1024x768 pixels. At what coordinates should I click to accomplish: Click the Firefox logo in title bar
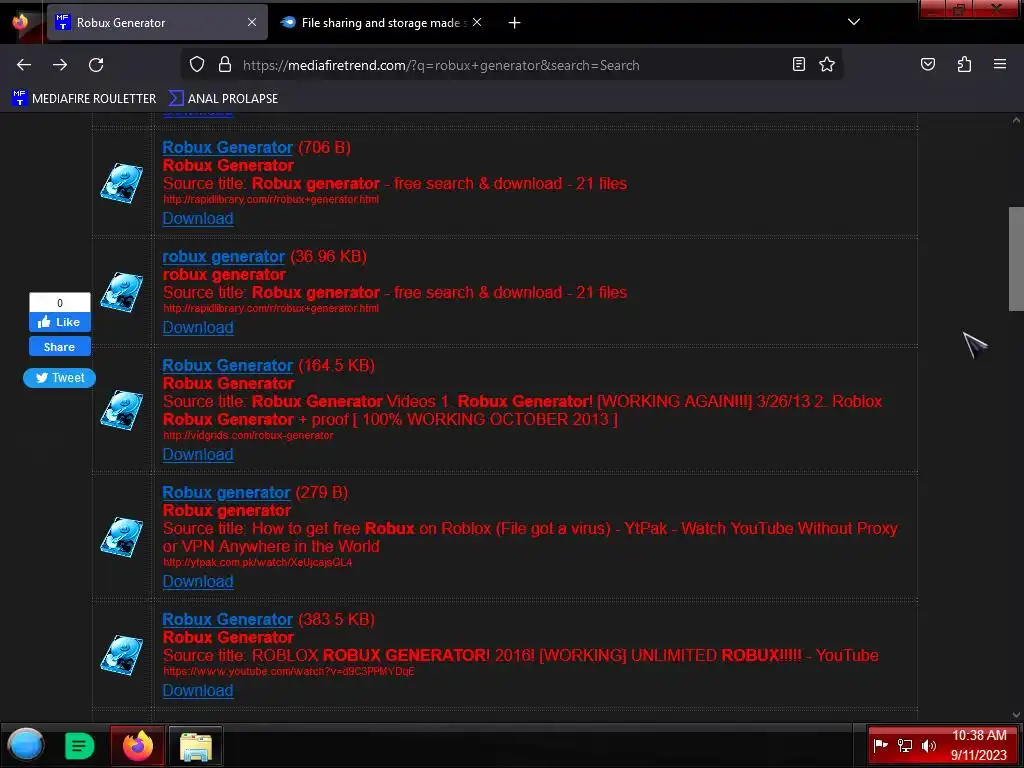(x=20, y=22)
